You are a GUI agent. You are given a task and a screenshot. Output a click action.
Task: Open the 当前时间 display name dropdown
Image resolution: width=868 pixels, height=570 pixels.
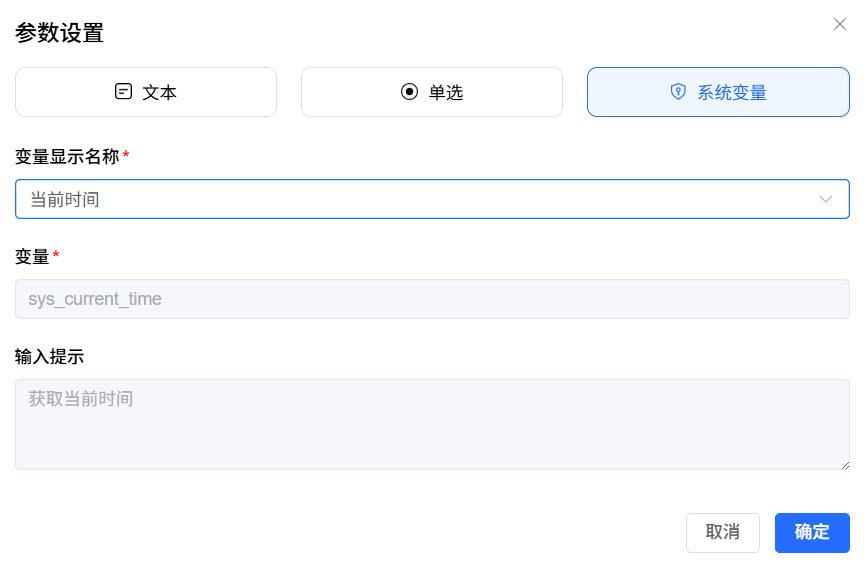click(x=420, y=199)
